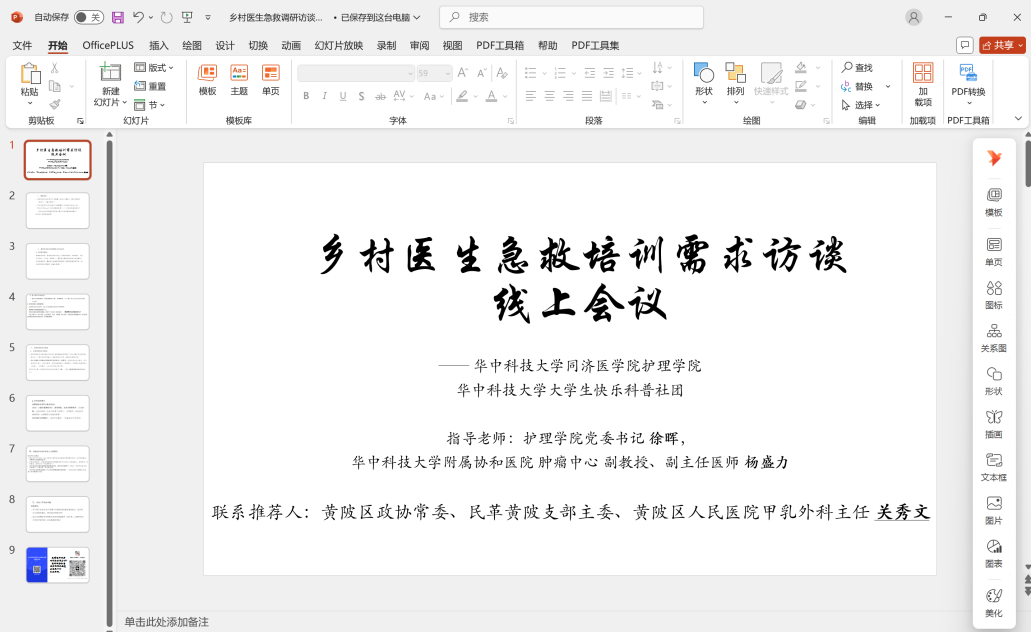Open the font name combo box
The height and width of the screenshot is (632, 1031).
point(356,73)
